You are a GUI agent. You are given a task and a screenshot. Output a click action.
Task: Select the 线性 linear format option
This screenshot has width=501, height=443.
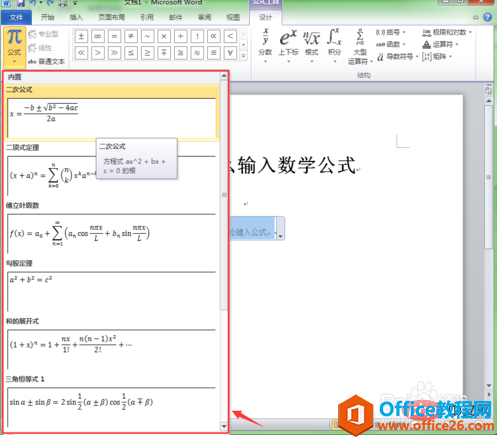point(40,48)
